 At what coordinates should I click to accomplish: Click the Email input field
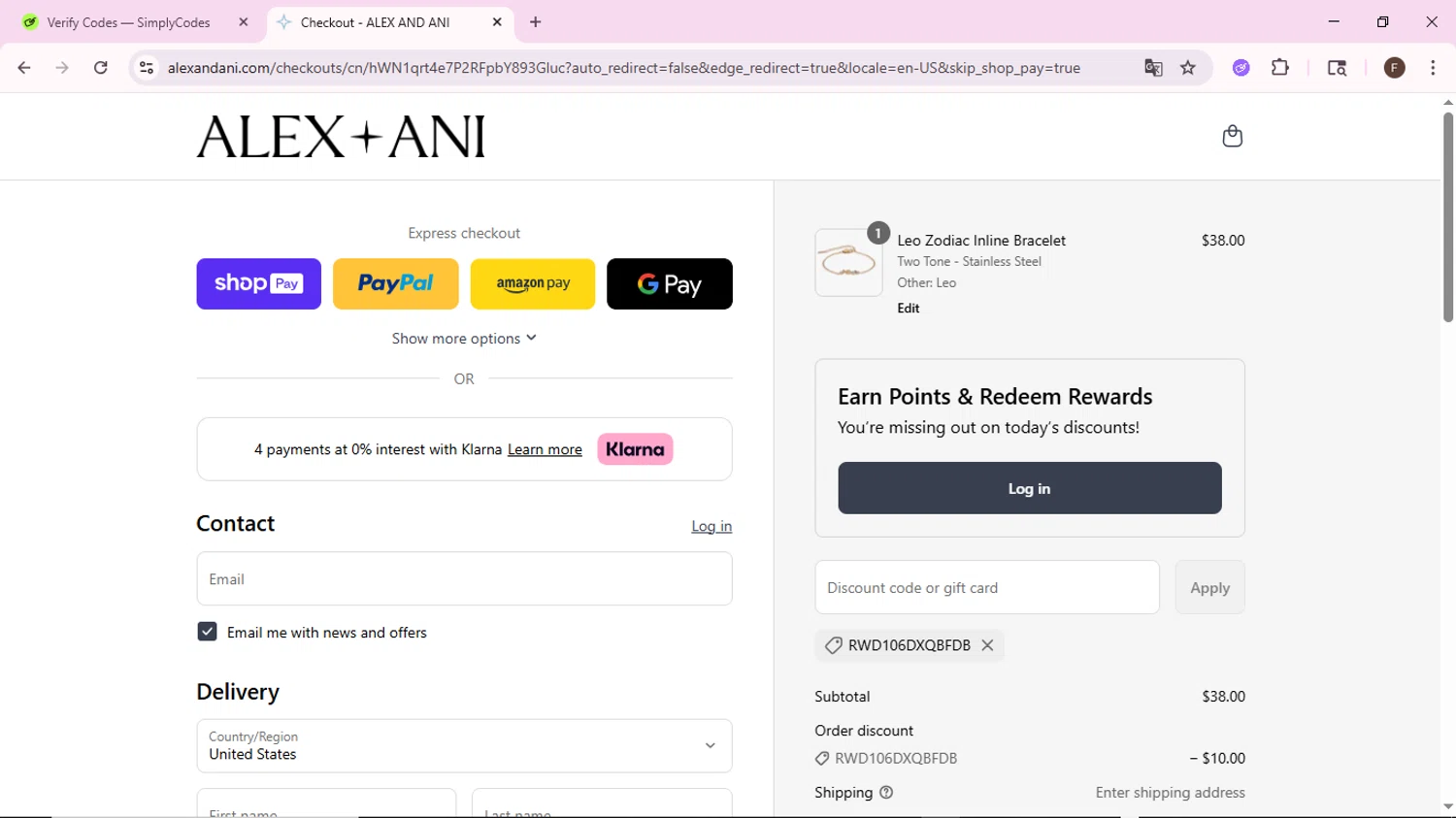point(464,578)
